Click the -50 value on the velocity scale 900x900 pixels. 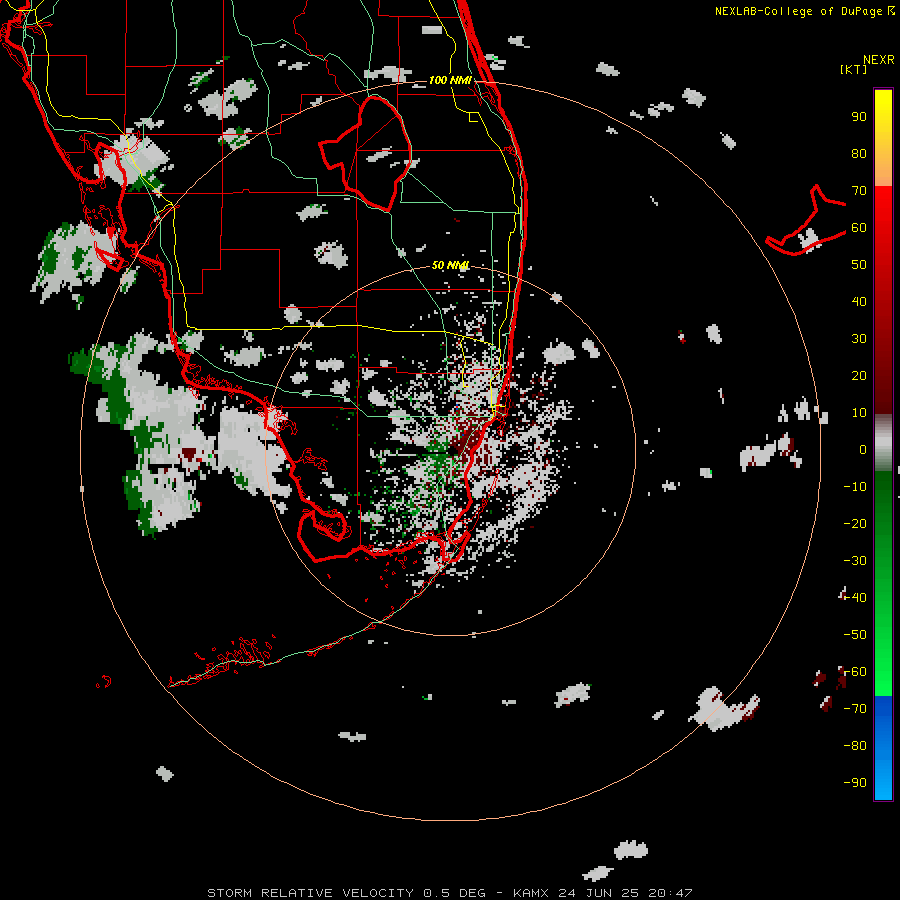click(855, 635)
